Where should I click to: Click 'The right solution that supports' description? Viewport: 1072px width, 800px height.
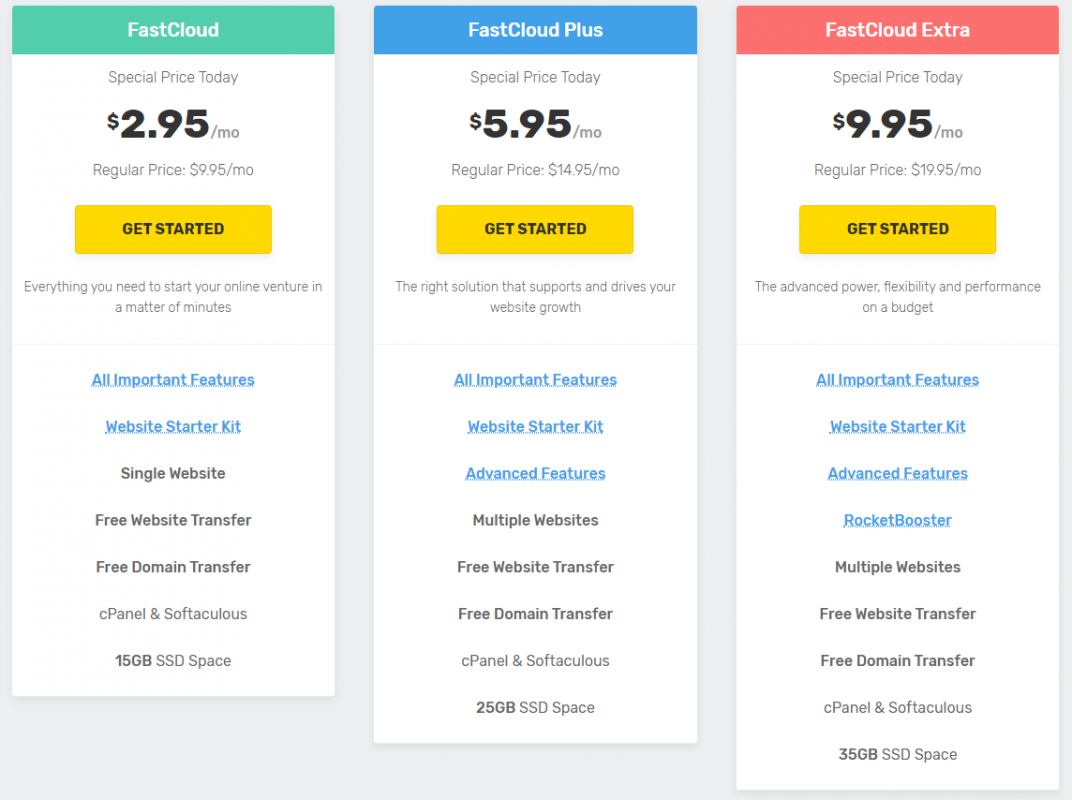535,297
